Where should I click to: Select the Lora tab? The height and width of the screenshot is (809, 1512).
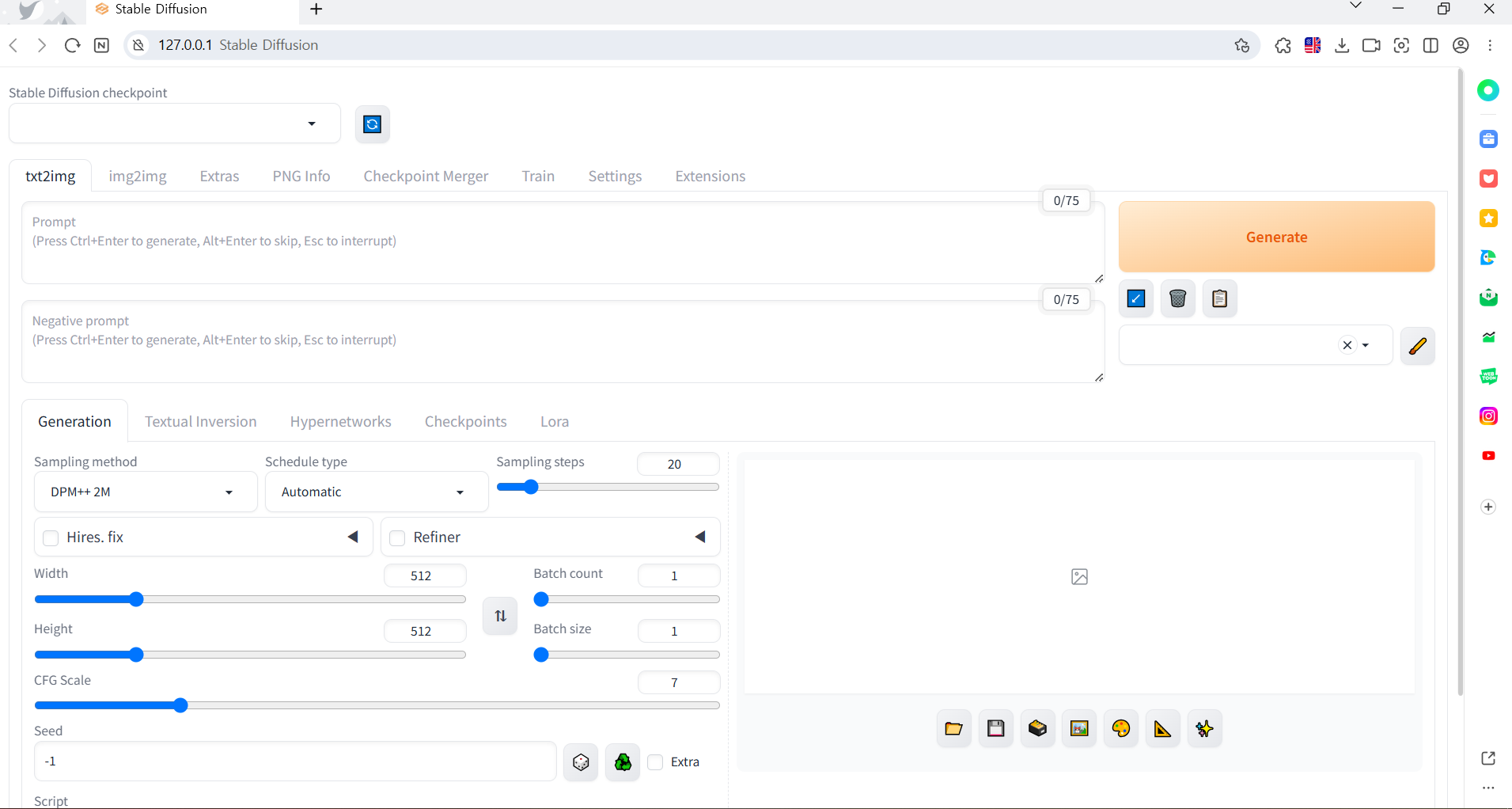tap(555, 421)
